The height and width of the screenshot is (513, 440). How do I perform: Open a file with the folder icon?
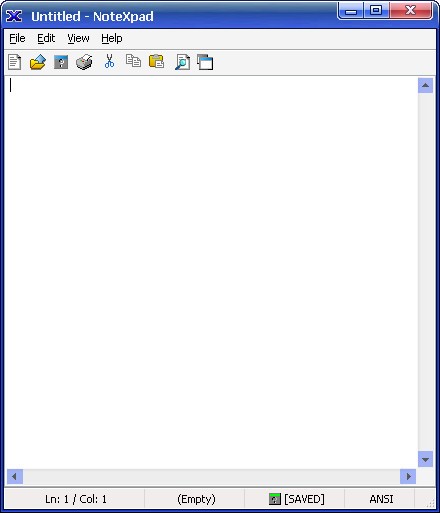coord(38,62)
